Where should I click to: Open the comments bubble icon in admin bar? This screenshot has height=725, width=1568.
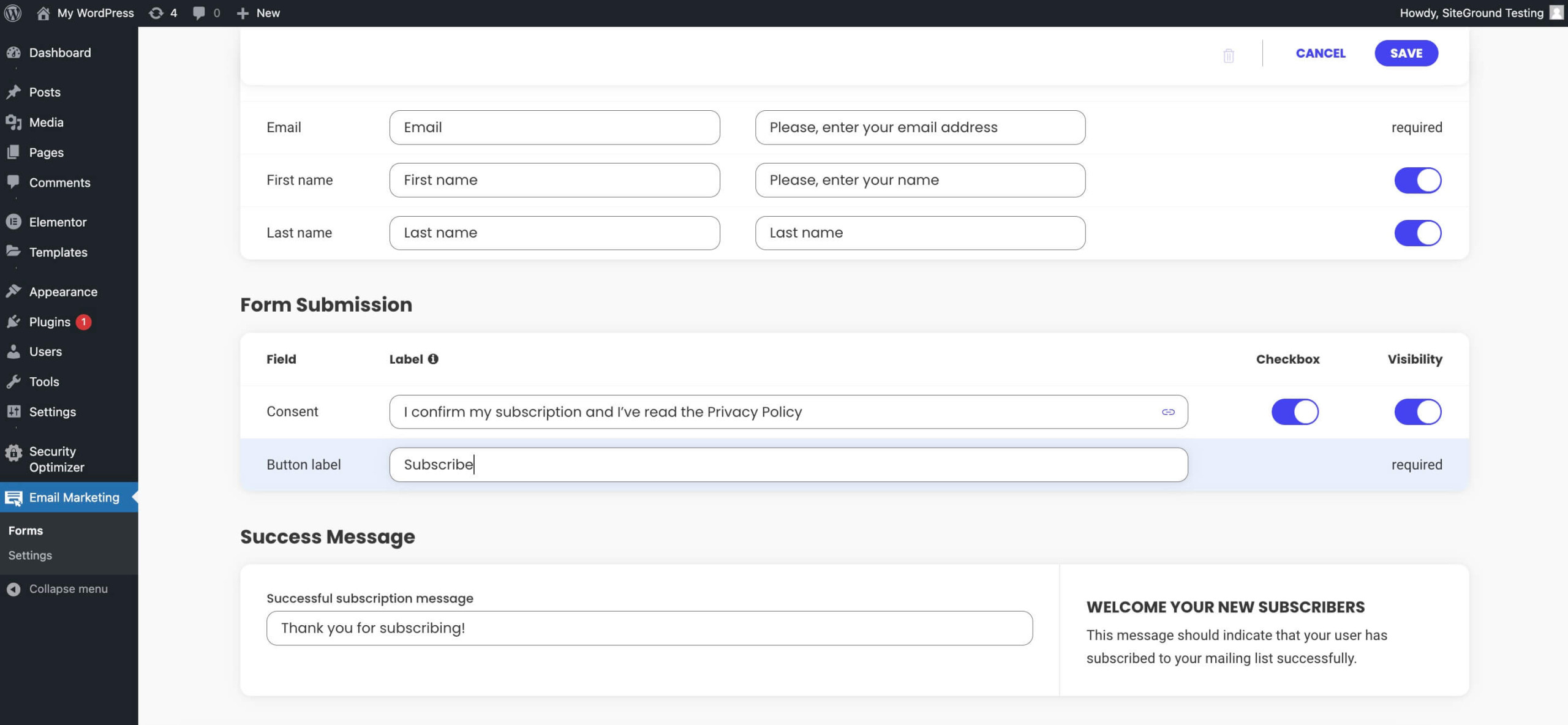point(199,13)
